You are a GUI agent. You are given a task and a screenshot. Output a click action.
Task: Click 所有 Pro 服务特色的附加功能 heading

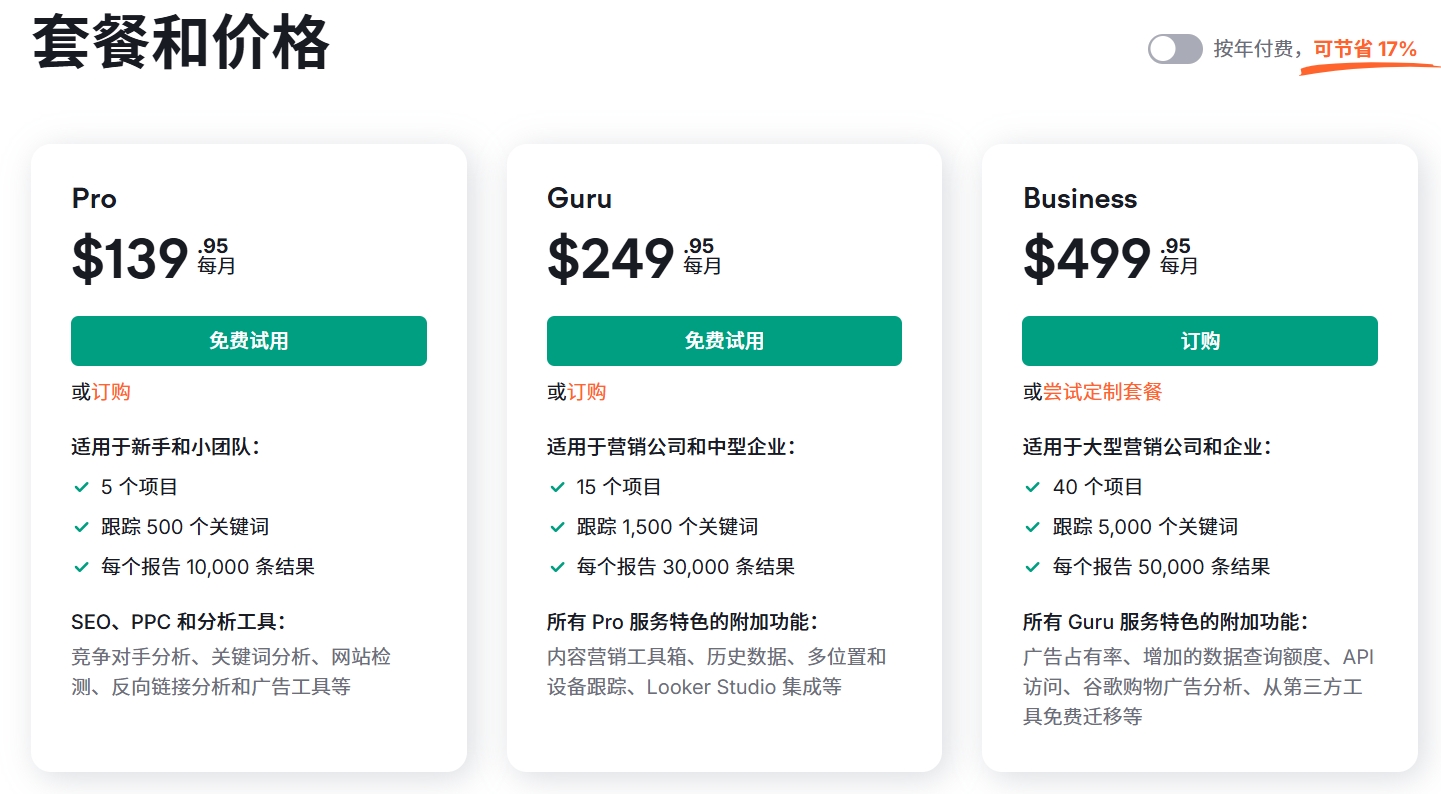[x=682, y=622]
